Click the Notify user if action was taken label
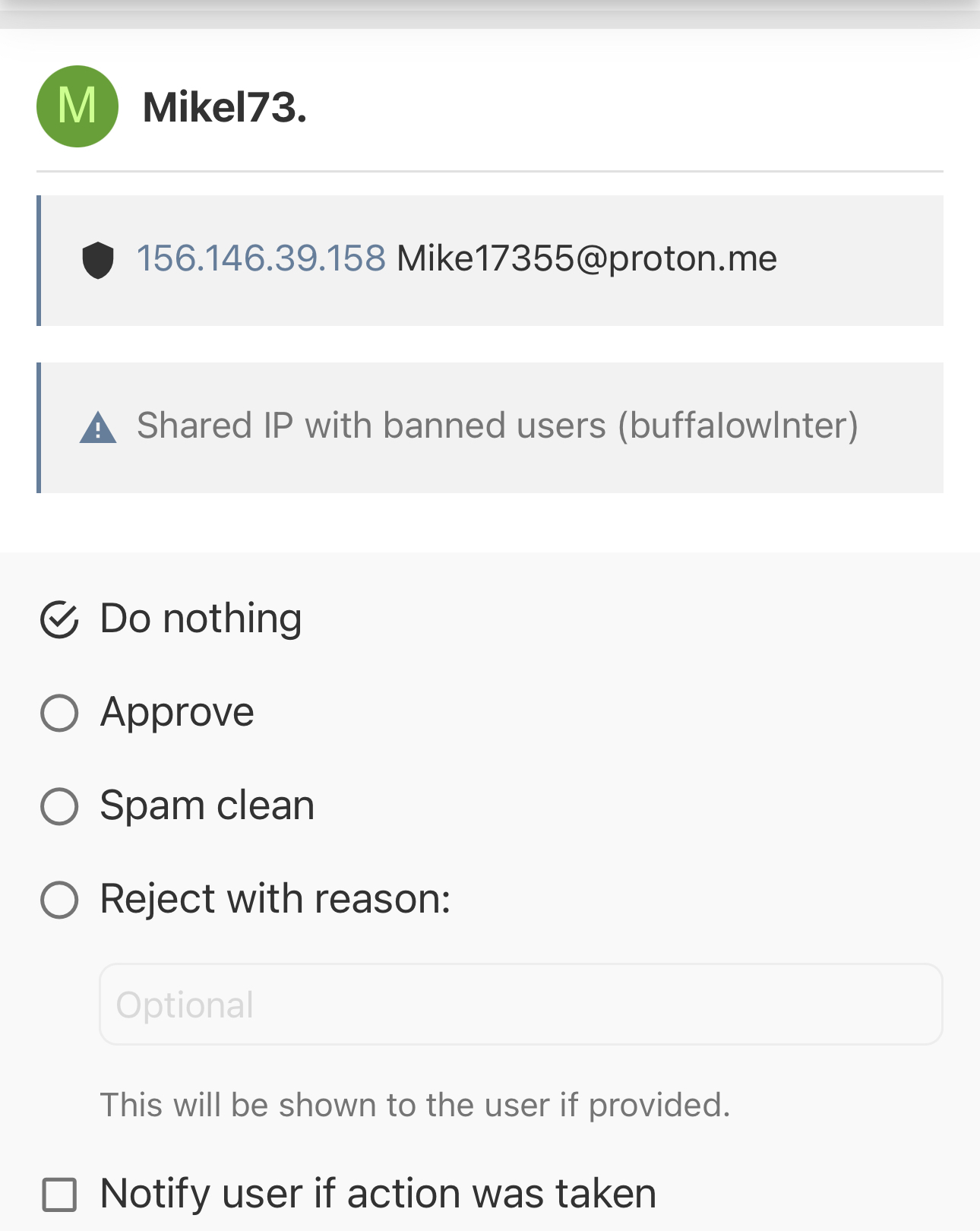980x1231 pixels. coord(378,1194)
